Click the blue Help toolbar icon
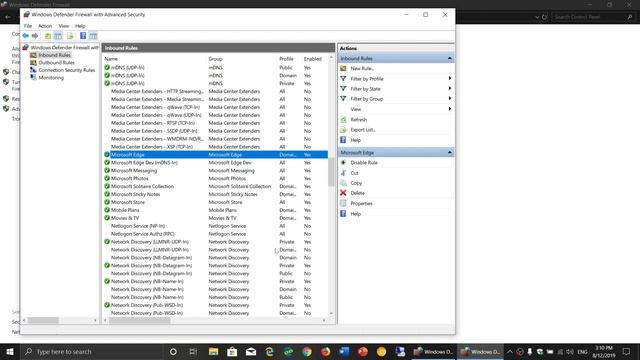The image size is (640, 360). click(83, 36)
